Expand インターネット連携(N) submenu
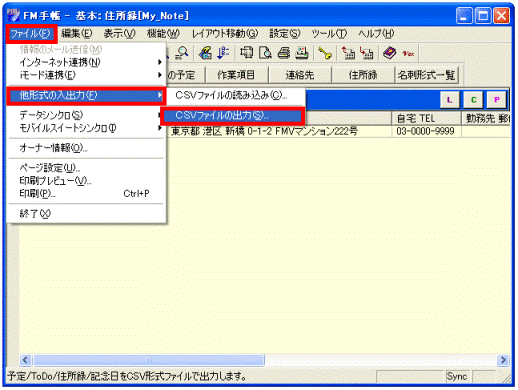 (86, 62)
